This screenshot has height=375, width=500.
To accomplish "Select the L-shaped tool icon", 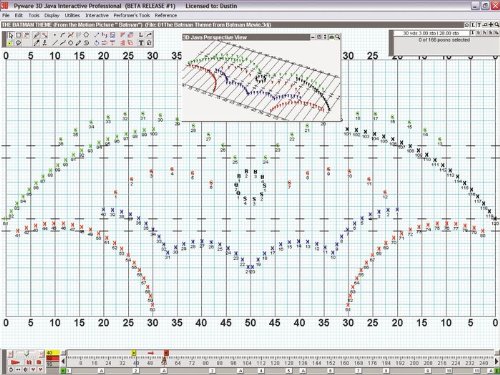I will [141, 35].
